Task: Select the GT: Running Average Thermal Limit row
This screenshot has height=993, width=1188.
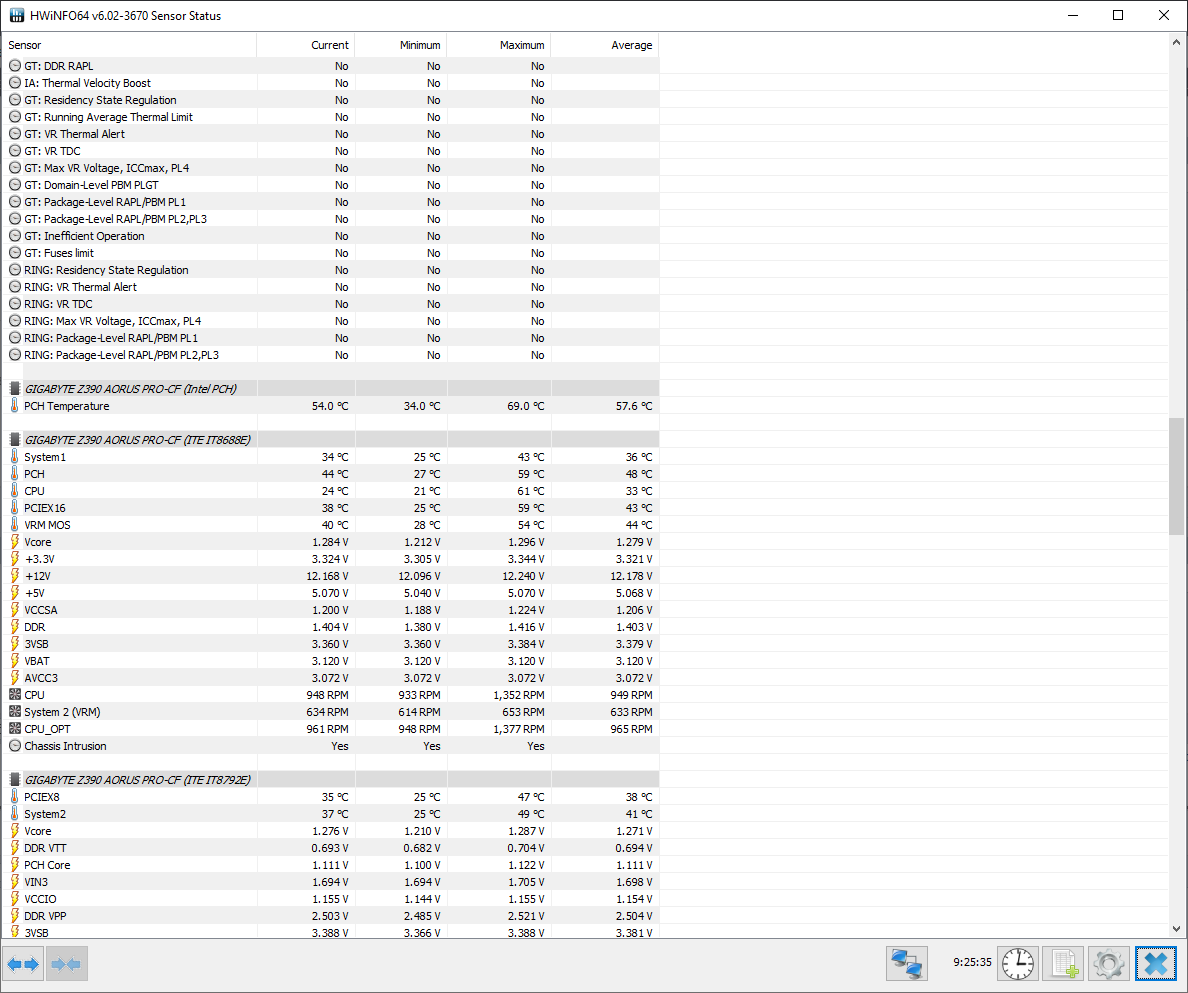Action: point(330,117)
